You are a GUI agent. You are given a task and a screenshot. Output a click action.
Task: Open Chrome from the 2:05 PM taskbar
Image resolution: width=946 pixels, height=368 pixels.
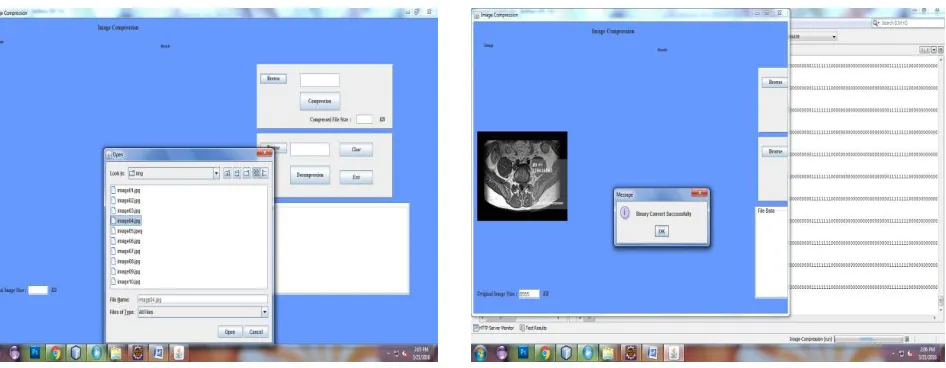pos(55,353)
